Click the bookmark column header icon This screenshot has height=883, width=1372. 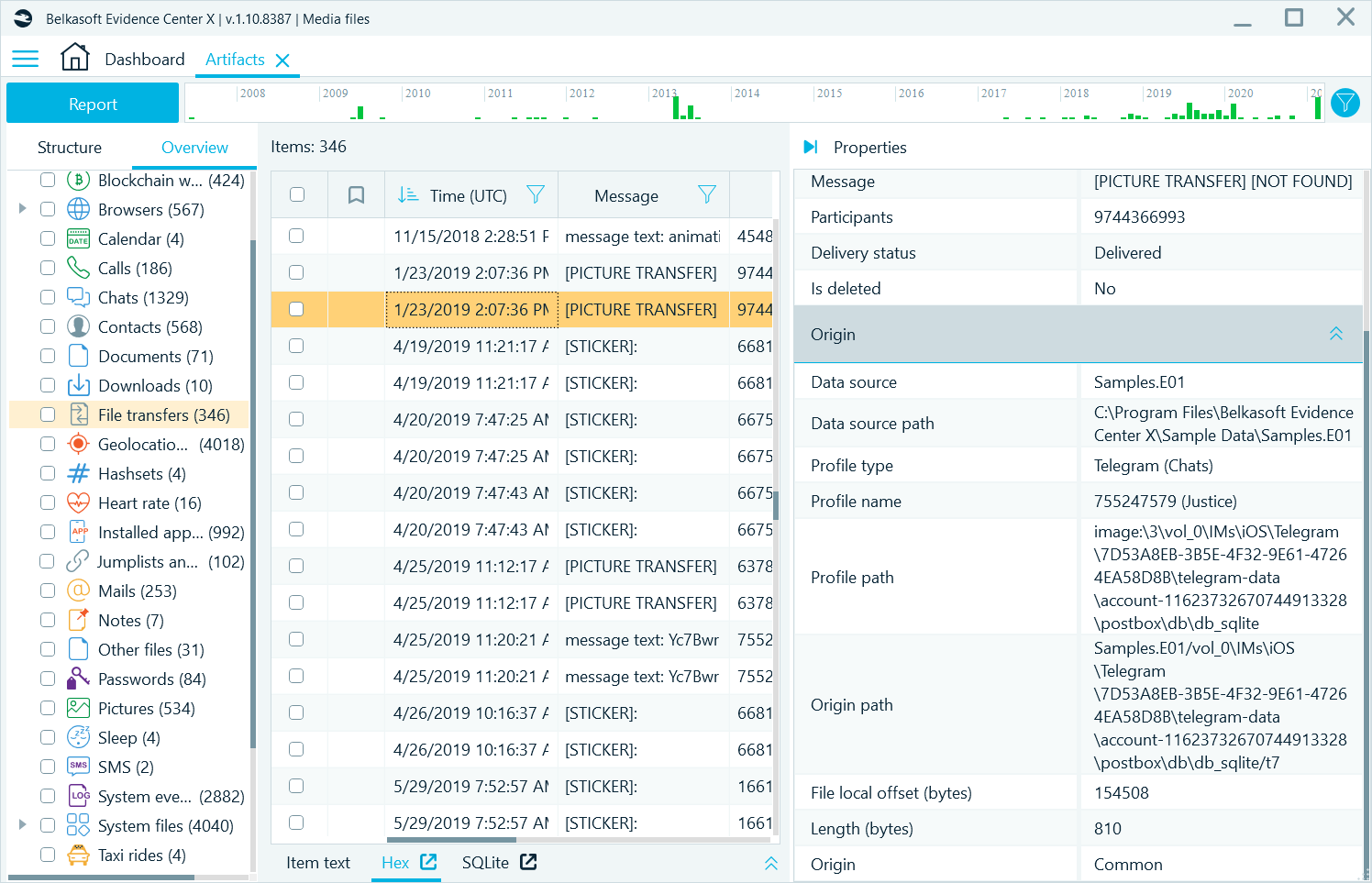[x=356, y=195]
